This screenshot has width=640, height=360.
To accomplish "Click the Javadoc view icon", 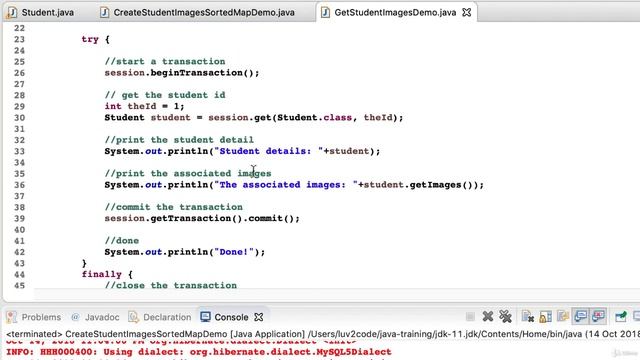I will [x=76, y=317].
